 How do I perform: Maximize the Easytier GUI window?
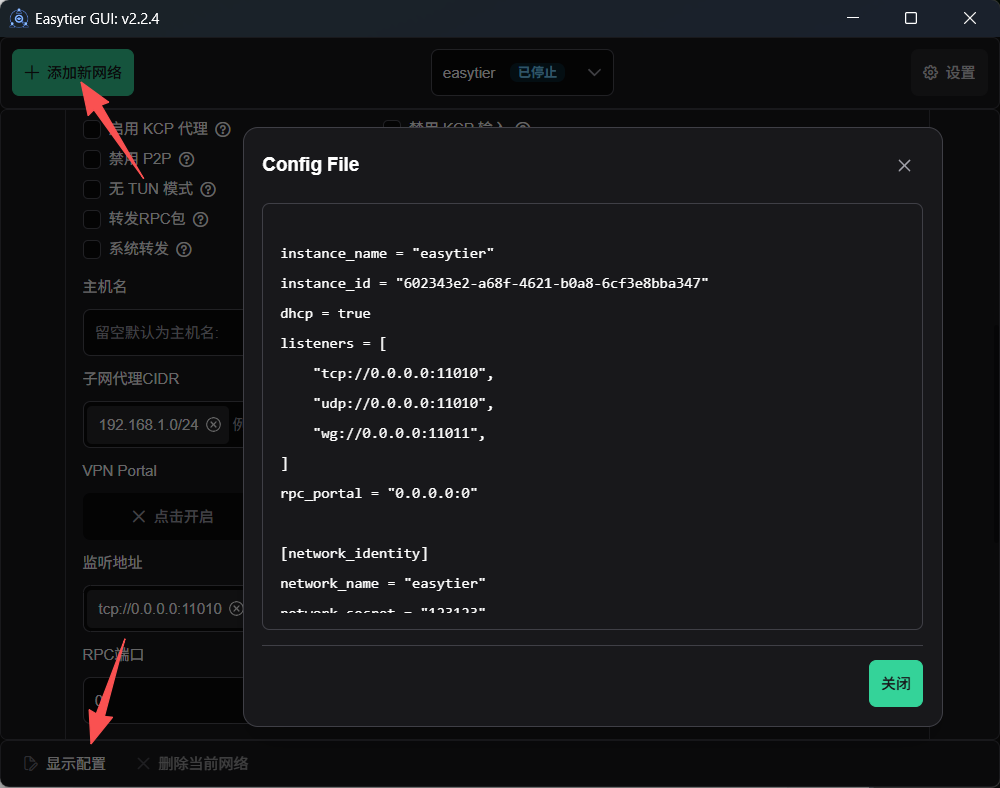click(x=911, y=18)
